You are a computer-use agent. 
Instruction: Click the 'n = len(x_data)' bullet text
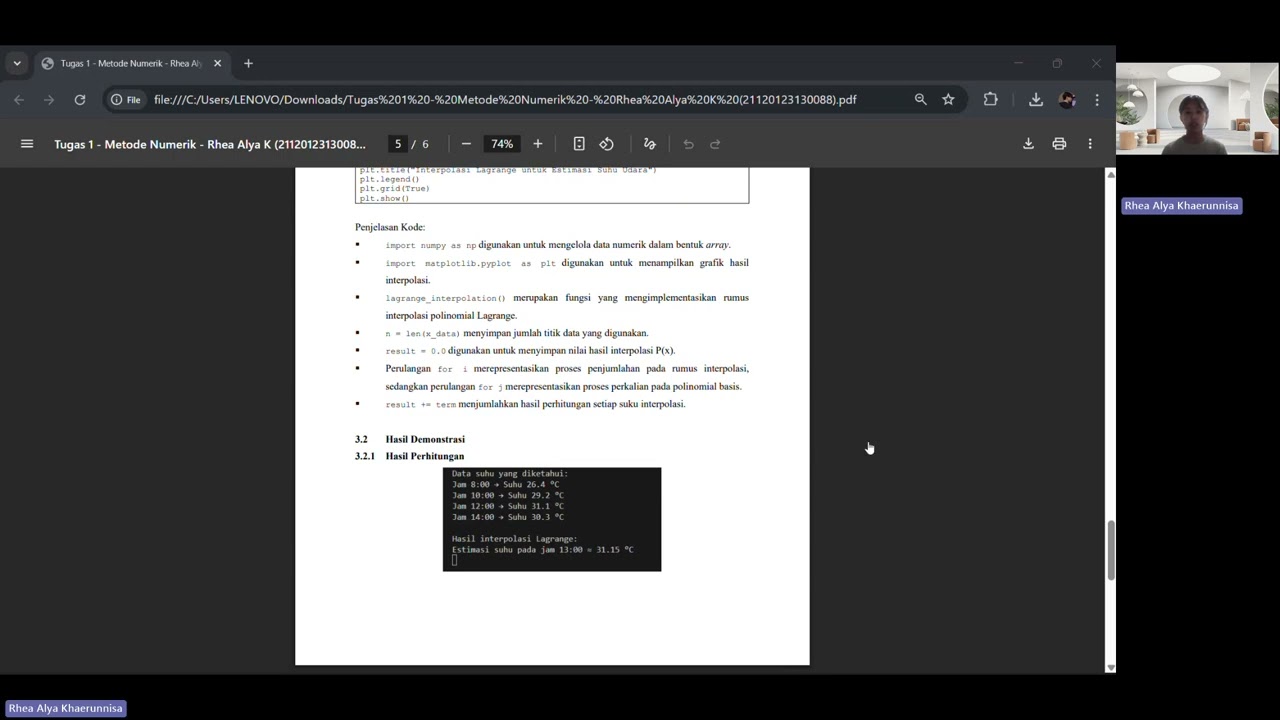[x=517, y=333]
